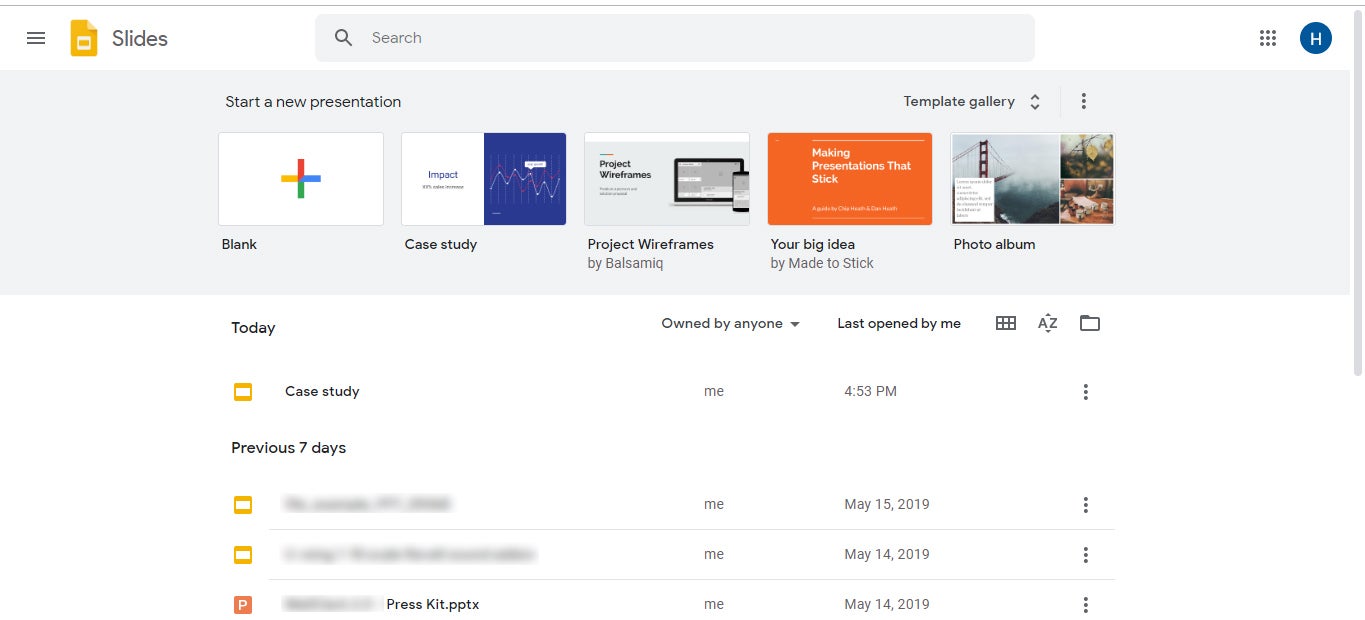Image resolution: width=1365 pixels, height=620 pixels.
Task: Open the Owned by anyone dropdown
Action: (x=731, y=324)
